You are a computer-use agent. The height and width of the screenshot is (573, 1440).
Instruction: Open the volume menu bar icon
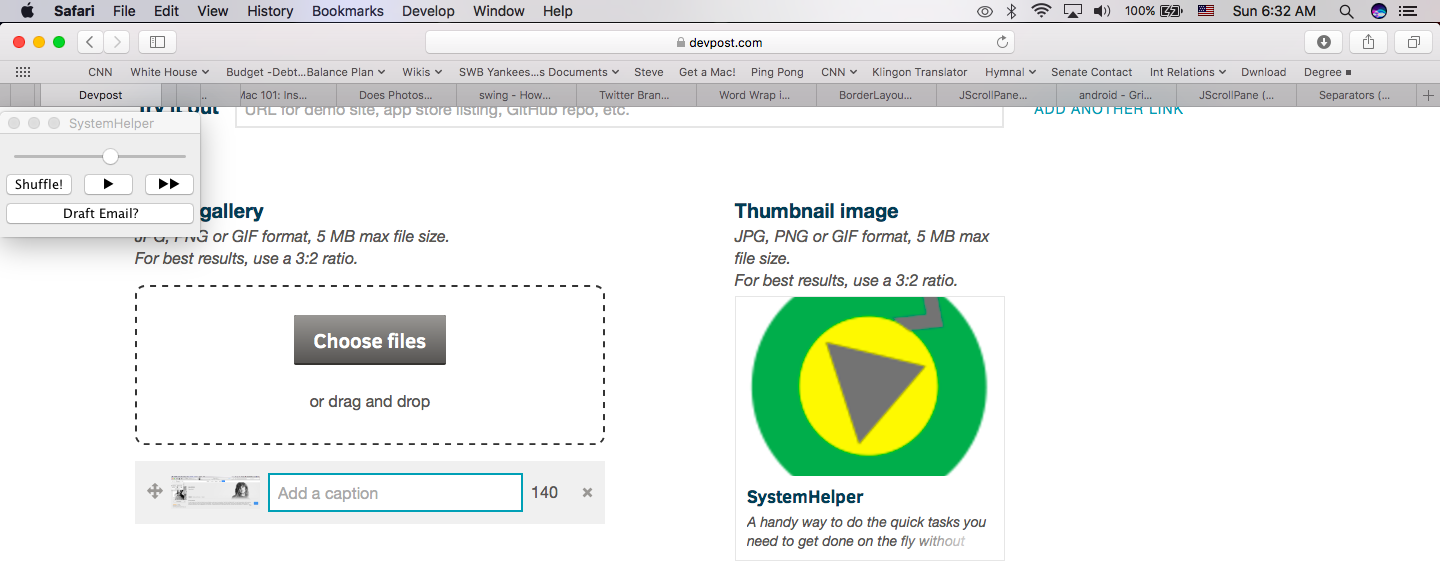pos(1102,11)
